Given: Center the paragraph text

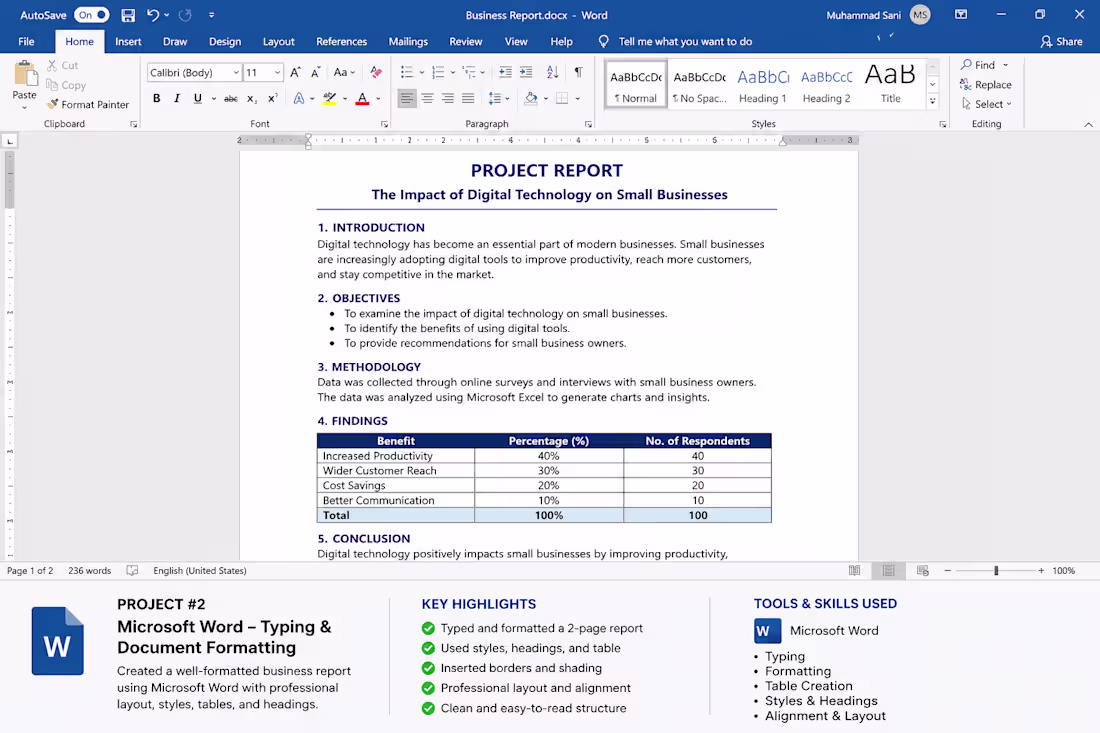Looking at the screenshot, I should tap(427, 99).
